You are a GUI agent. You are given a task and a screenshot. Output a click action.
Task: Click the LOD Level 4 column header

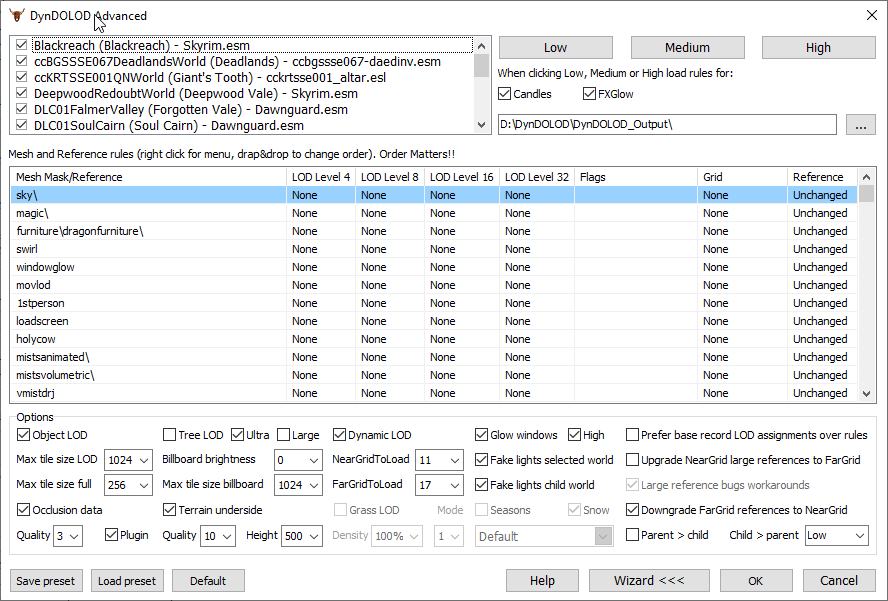point(321,177)
